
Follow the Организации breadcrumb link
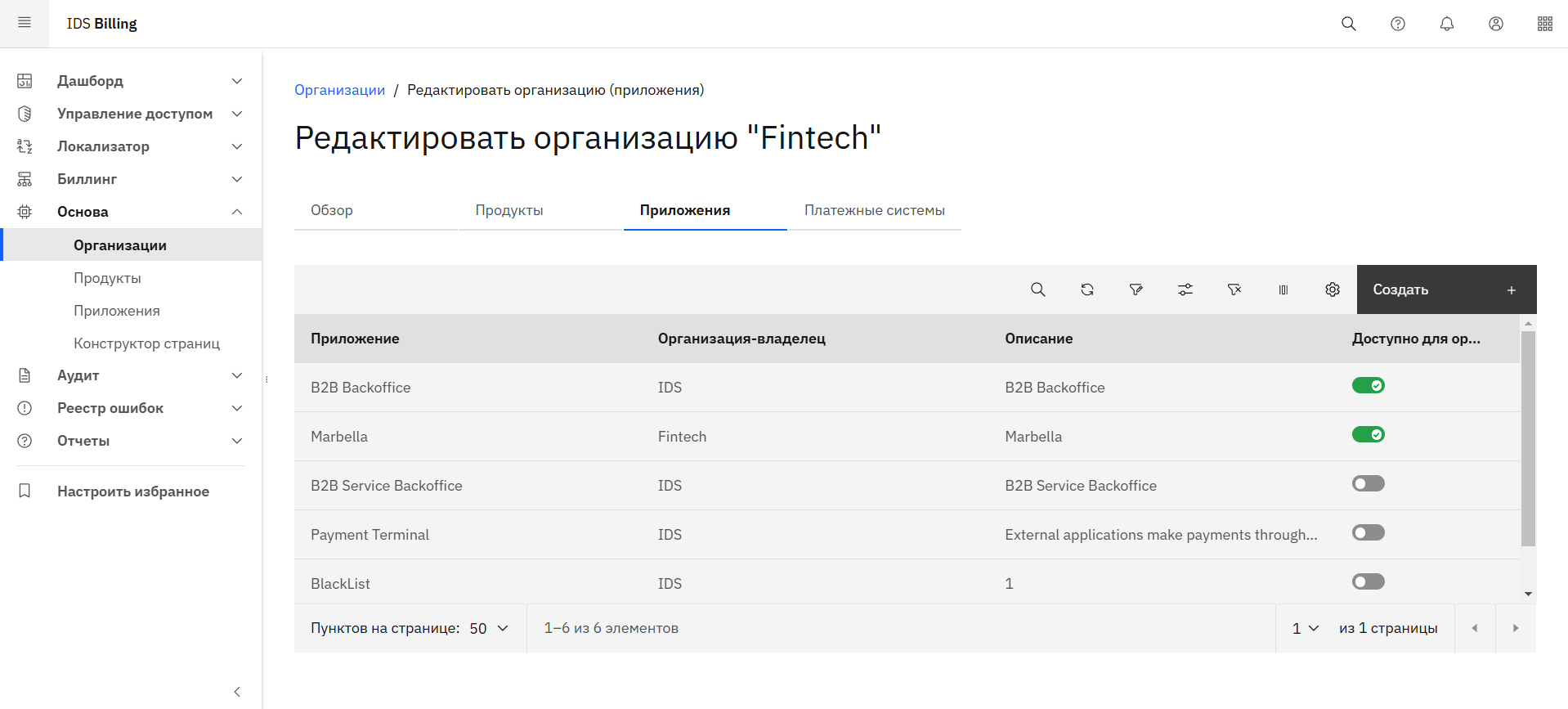click(x=339, y=90)
